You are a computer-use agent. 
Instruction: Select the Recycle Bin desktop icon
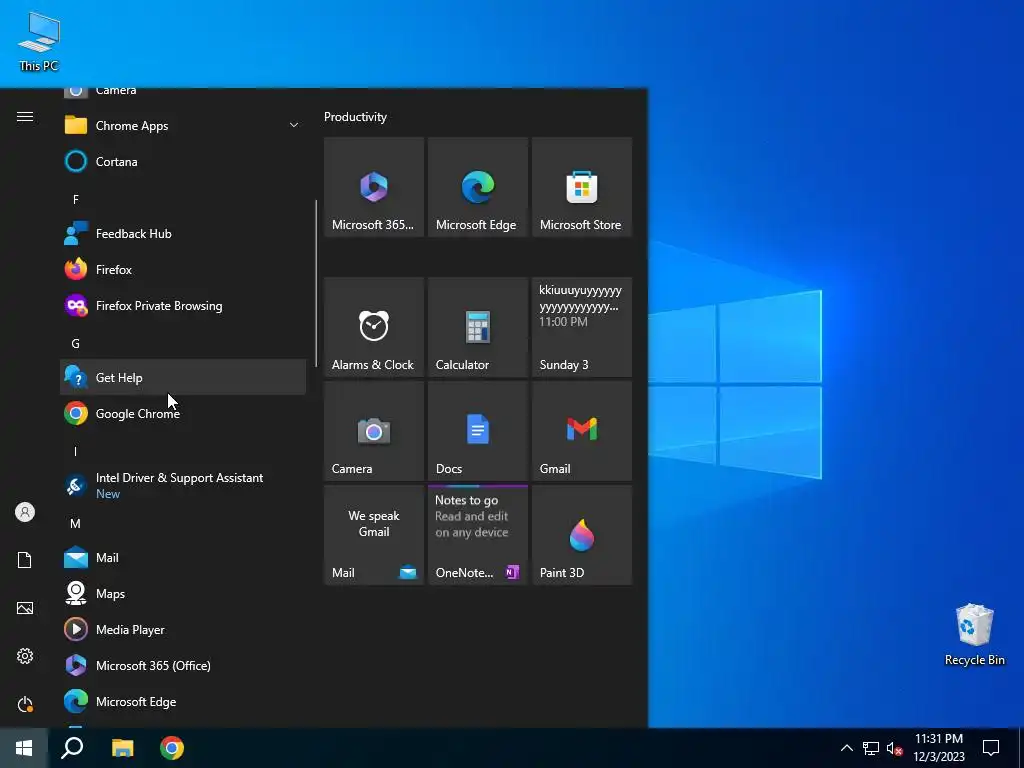[x=974, y=635]
